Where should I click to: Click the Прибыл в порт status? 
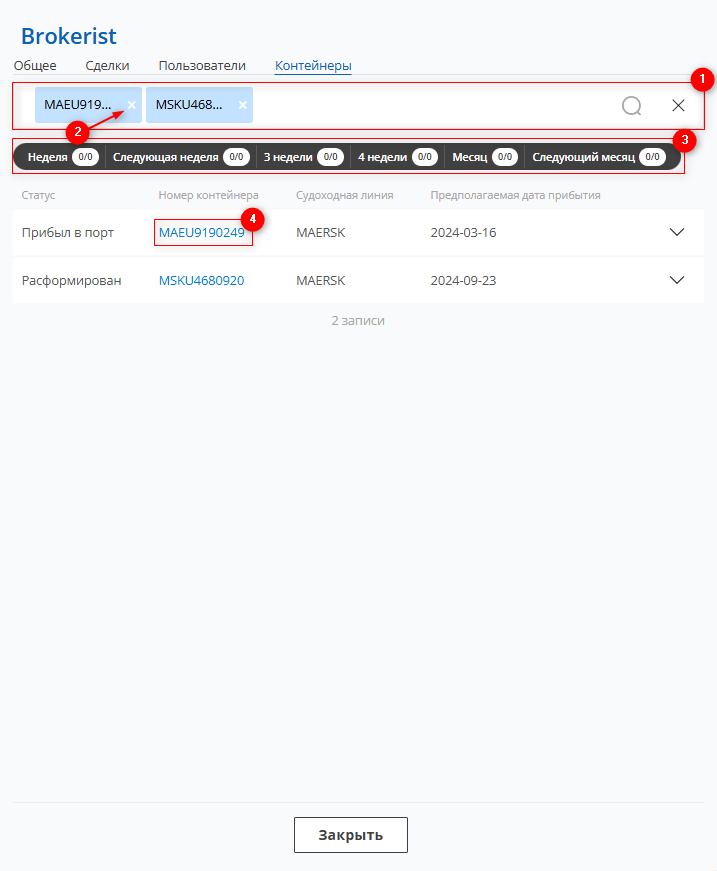(x=68, y=233)
